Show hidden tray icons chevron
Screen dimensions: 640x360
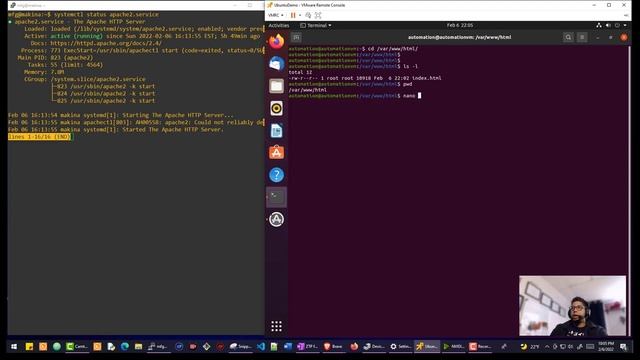(547, 347)
